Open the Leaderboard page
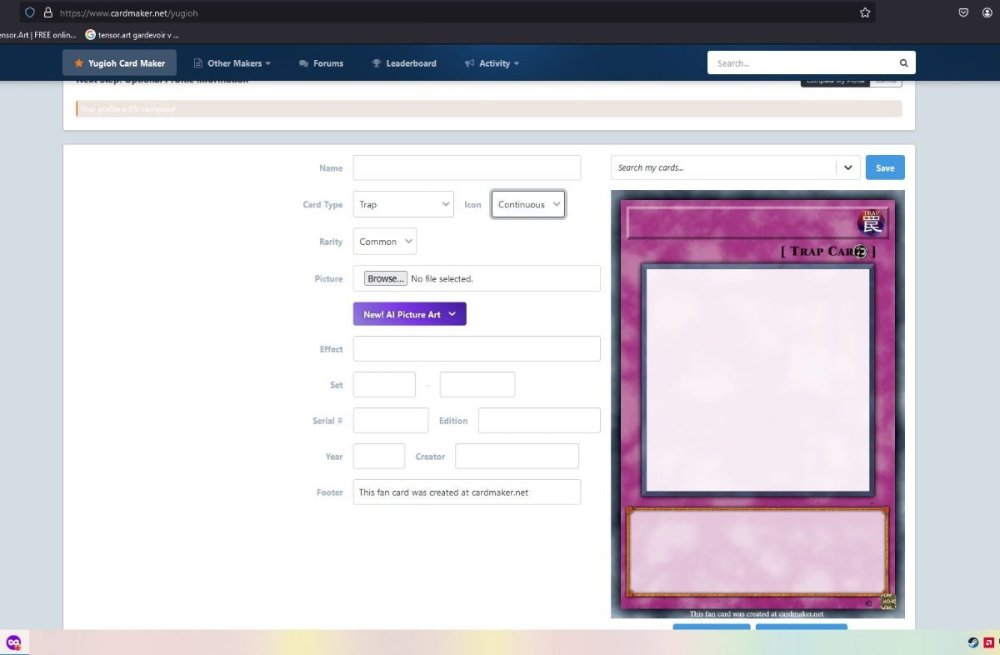This screenshot has height=655, width=1000. [404, 63]
